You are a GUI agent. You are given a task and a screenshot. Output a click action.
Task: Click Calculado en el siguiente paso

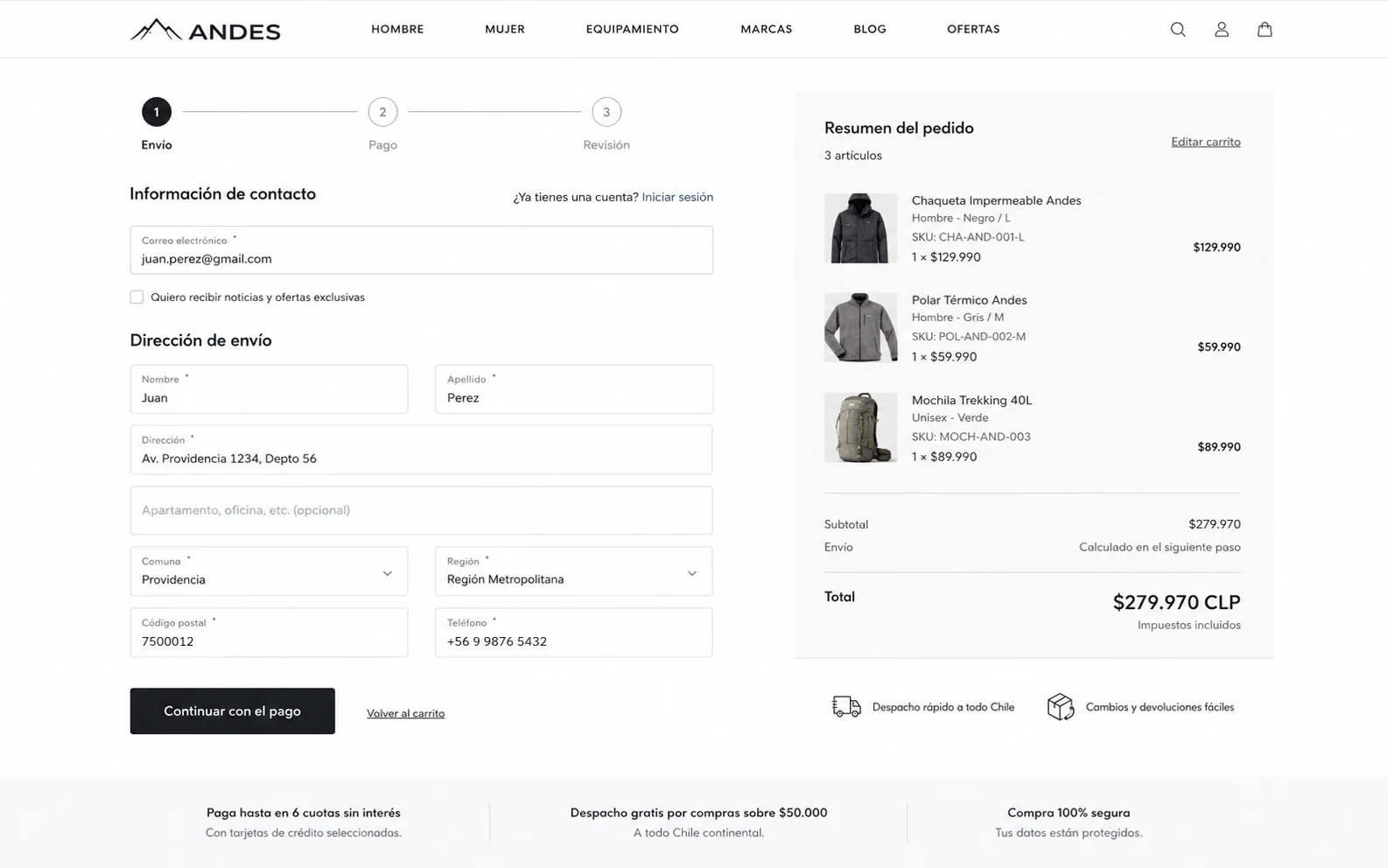pyautogui.click(x=1160, y=547)
